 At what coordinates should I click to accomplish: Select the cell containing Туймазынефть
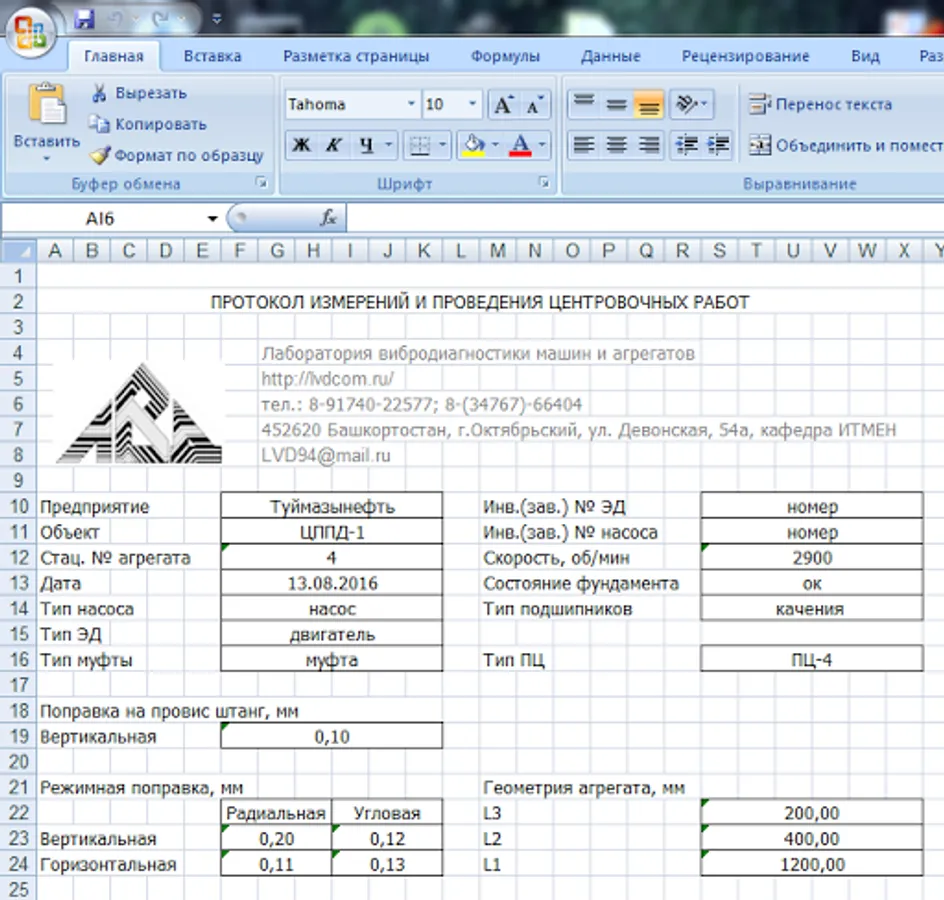click(331, 507)
